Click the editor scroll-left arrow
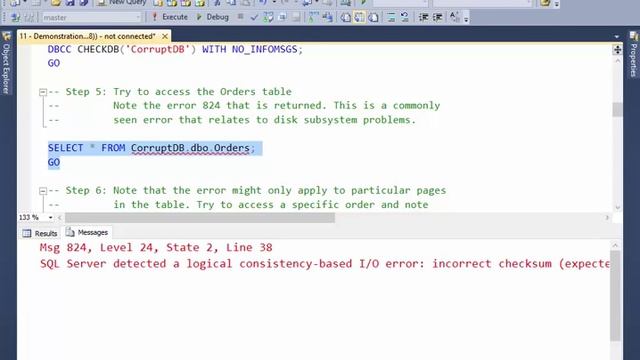The height and width of the screenshot is (360, 640). coord(60,218)
